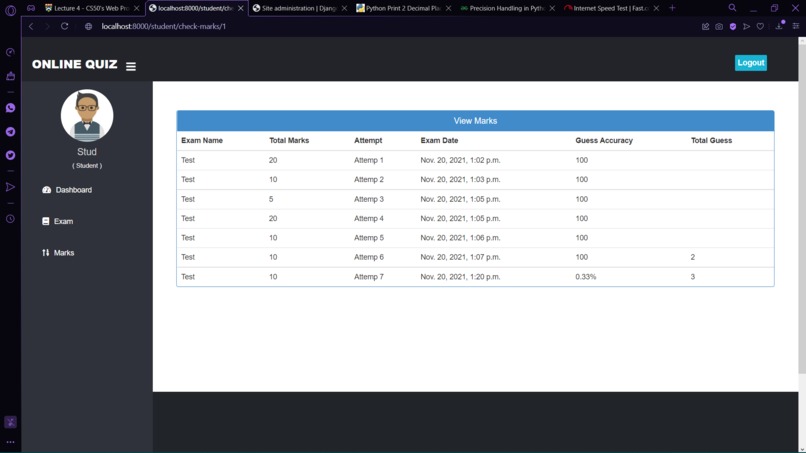The height and width of the screenshot is (453, 806).
Task: Open GX Corner gamepad tab icon
Action: [x=31, y=8]
